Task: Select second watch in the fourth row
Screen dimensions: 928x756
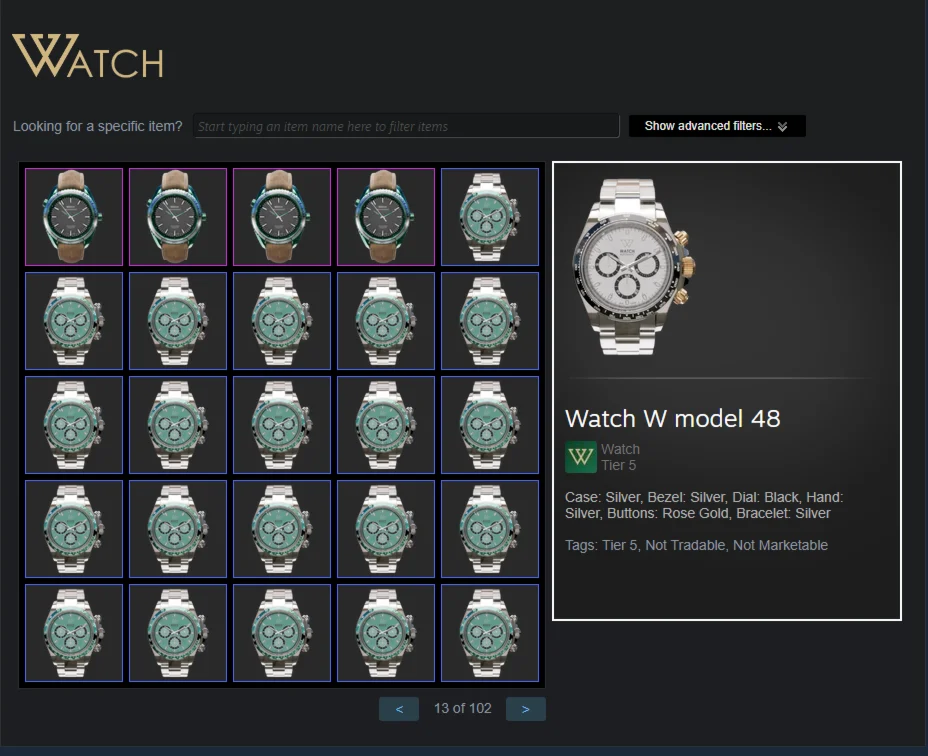Action: coord(178,529)
